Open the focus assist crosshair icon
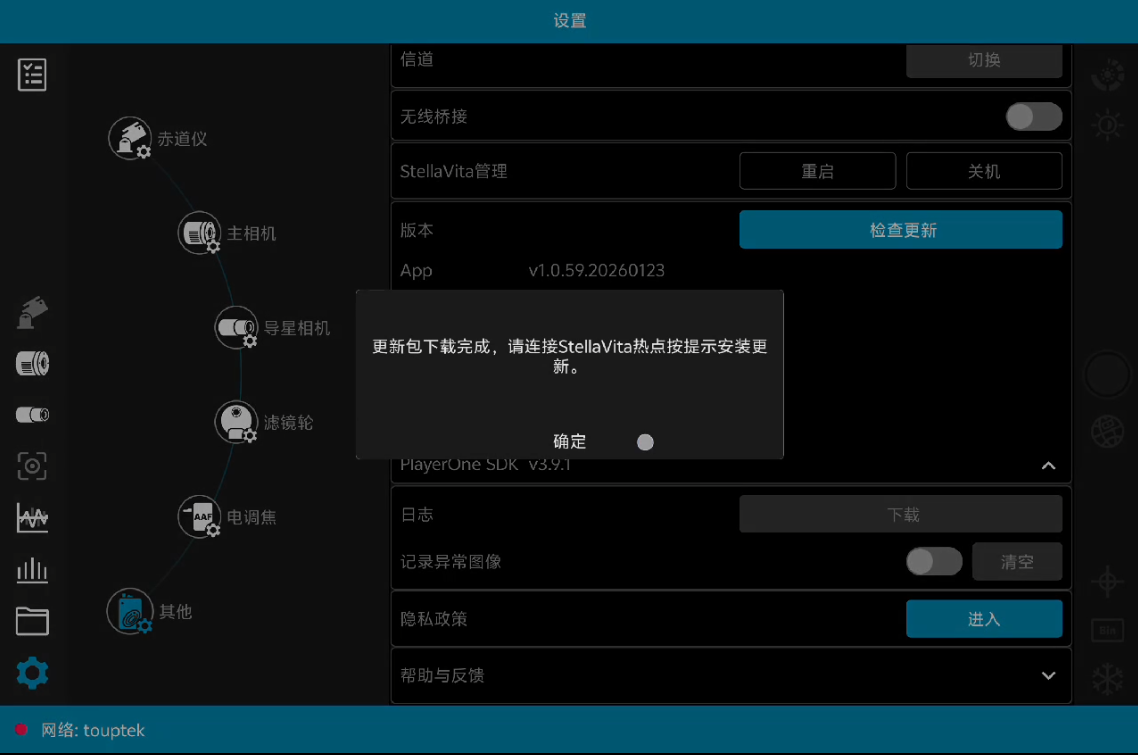This screenshot has width=1138, height=755. [x=31, y=466]
